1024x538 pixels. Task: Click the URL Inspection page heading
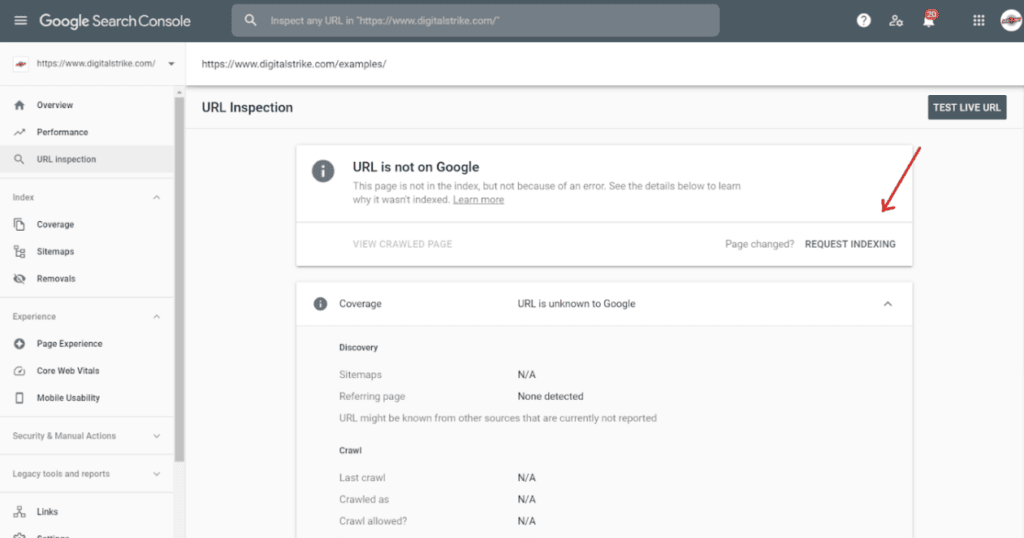point(247,108)
